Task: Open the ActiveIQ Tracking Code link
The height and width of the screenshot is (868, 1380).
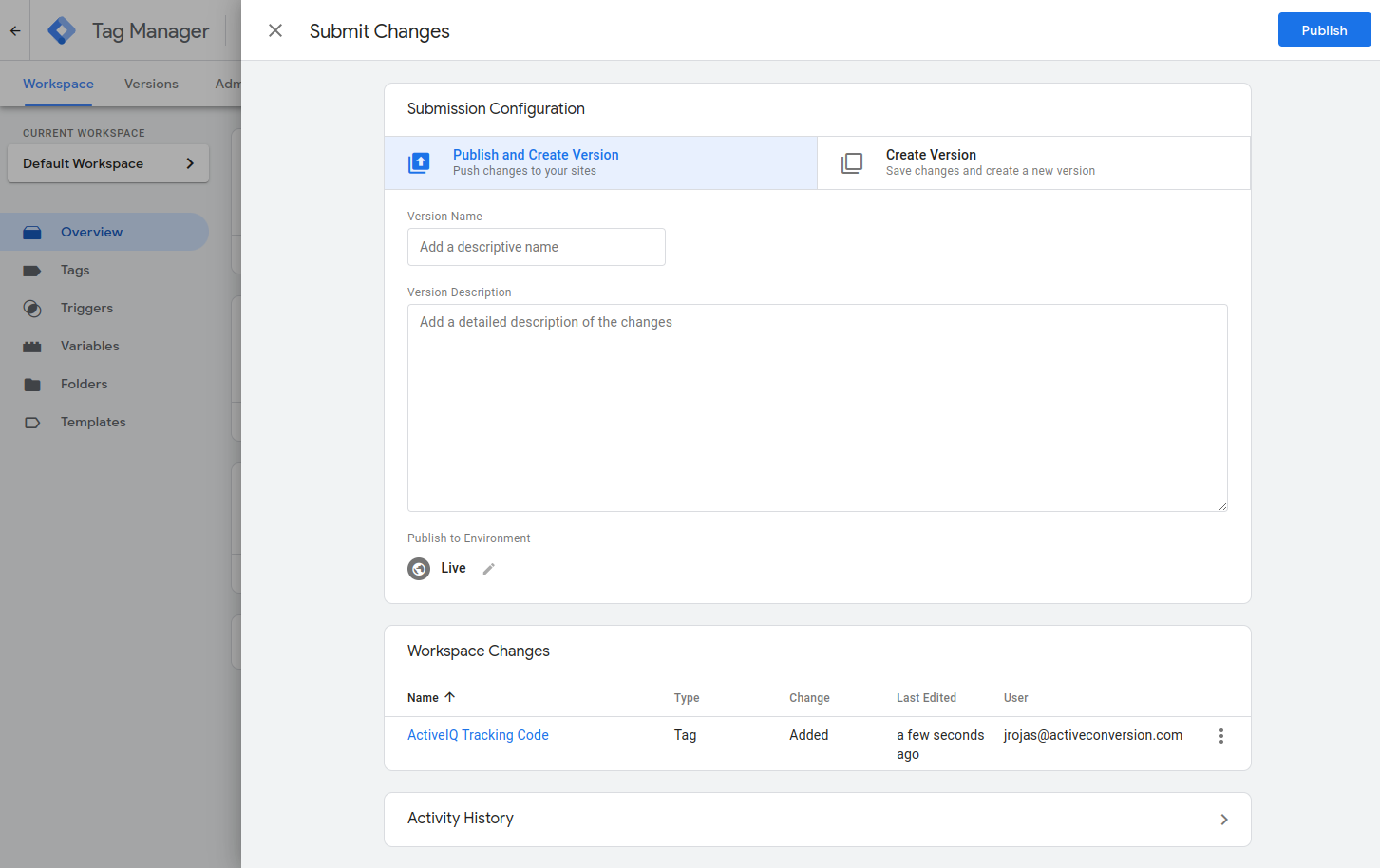Action: tap(478, 735)
